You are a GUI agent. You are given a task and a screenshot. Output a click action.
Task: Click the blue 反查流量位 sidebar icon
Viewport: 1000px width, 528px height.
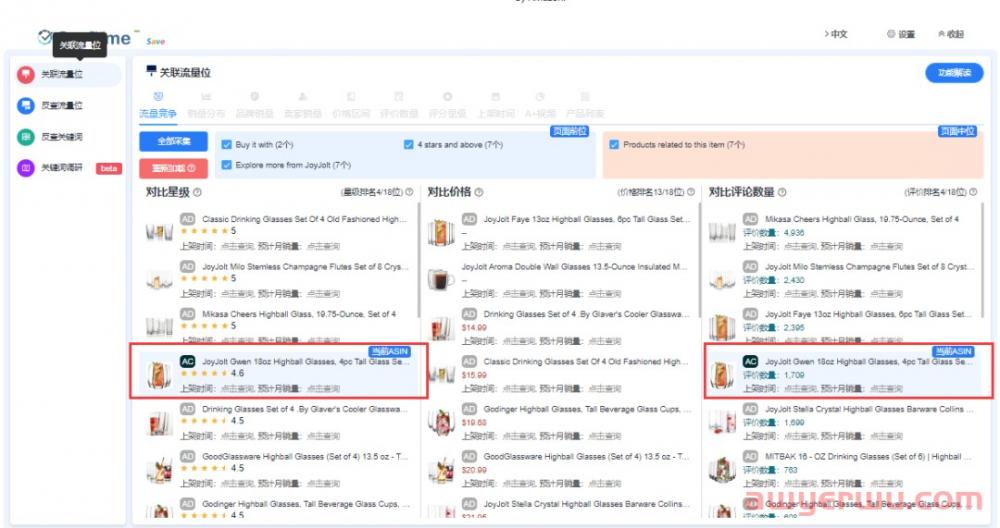26,106
